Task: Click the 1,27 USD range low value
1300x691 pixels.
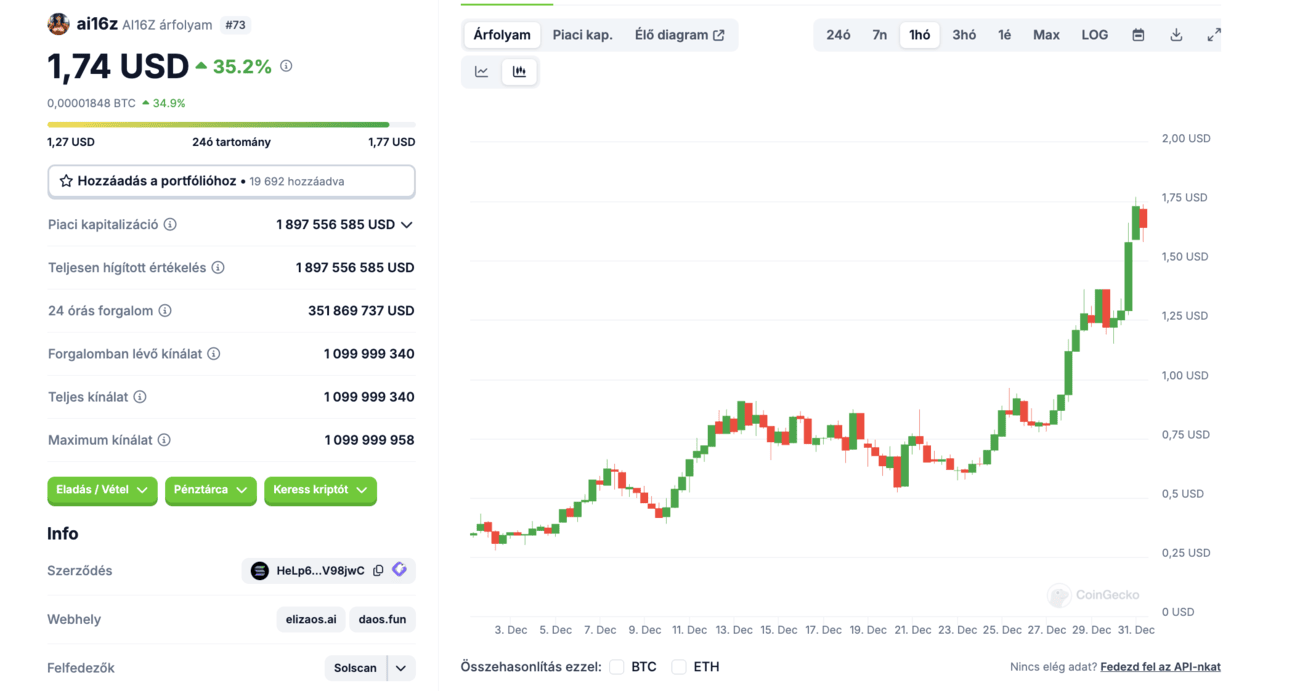Action: click(71, 142)
